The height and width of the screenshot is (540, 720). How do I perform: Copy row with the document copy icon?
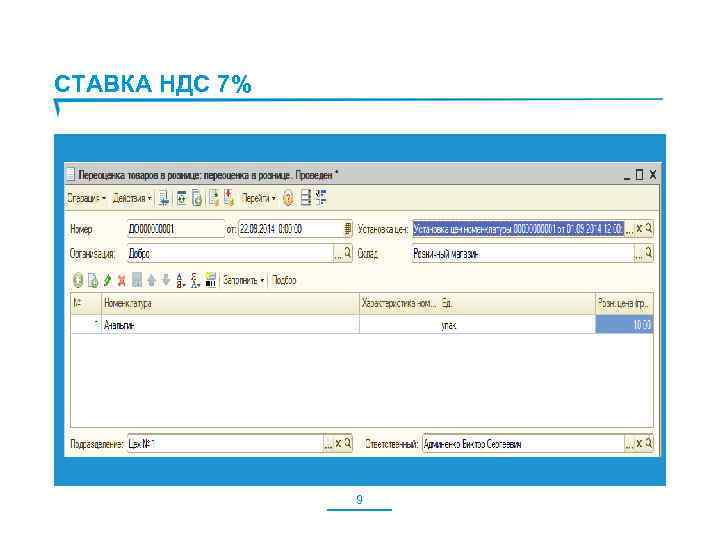tap(93, 280)
